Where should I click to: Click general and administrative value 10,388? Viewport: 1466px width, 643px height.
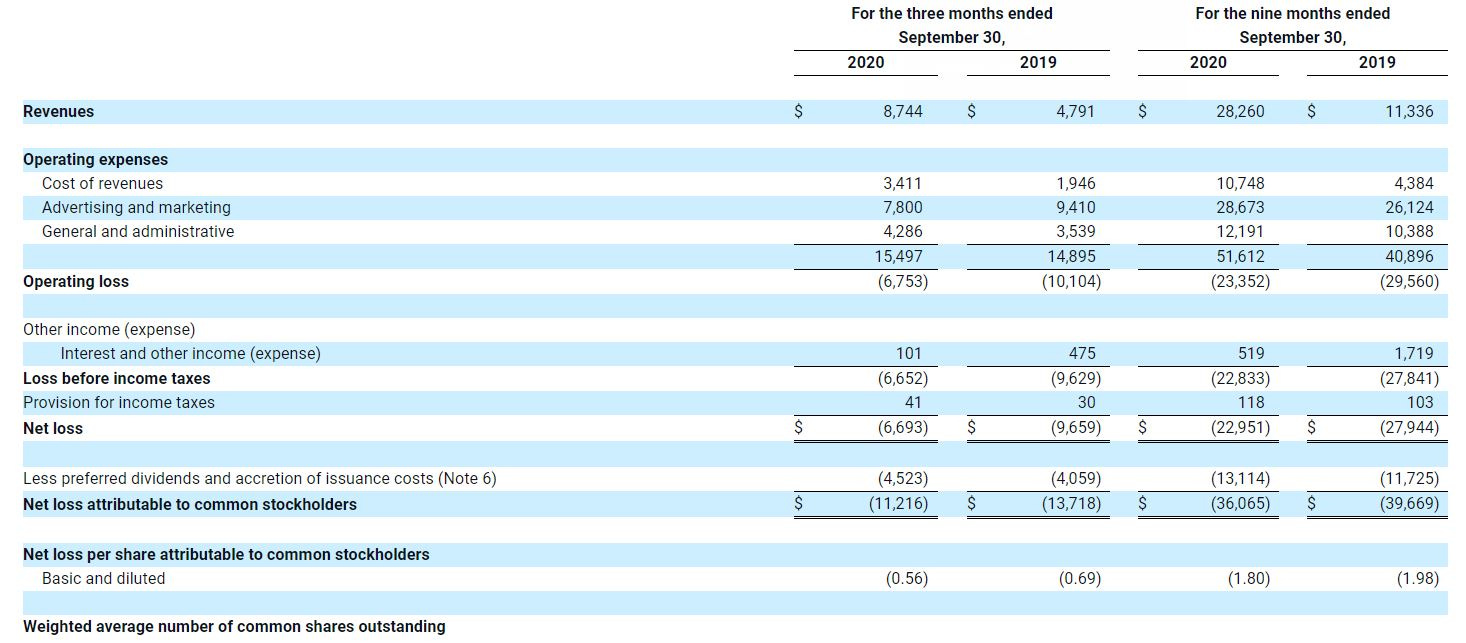(x=1409, y=232)
